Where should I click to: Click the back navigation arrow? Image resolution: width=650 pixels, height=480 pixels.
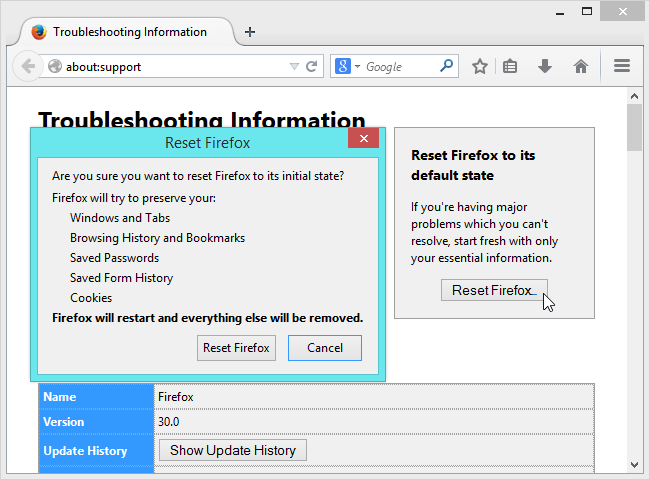(27, 67)
